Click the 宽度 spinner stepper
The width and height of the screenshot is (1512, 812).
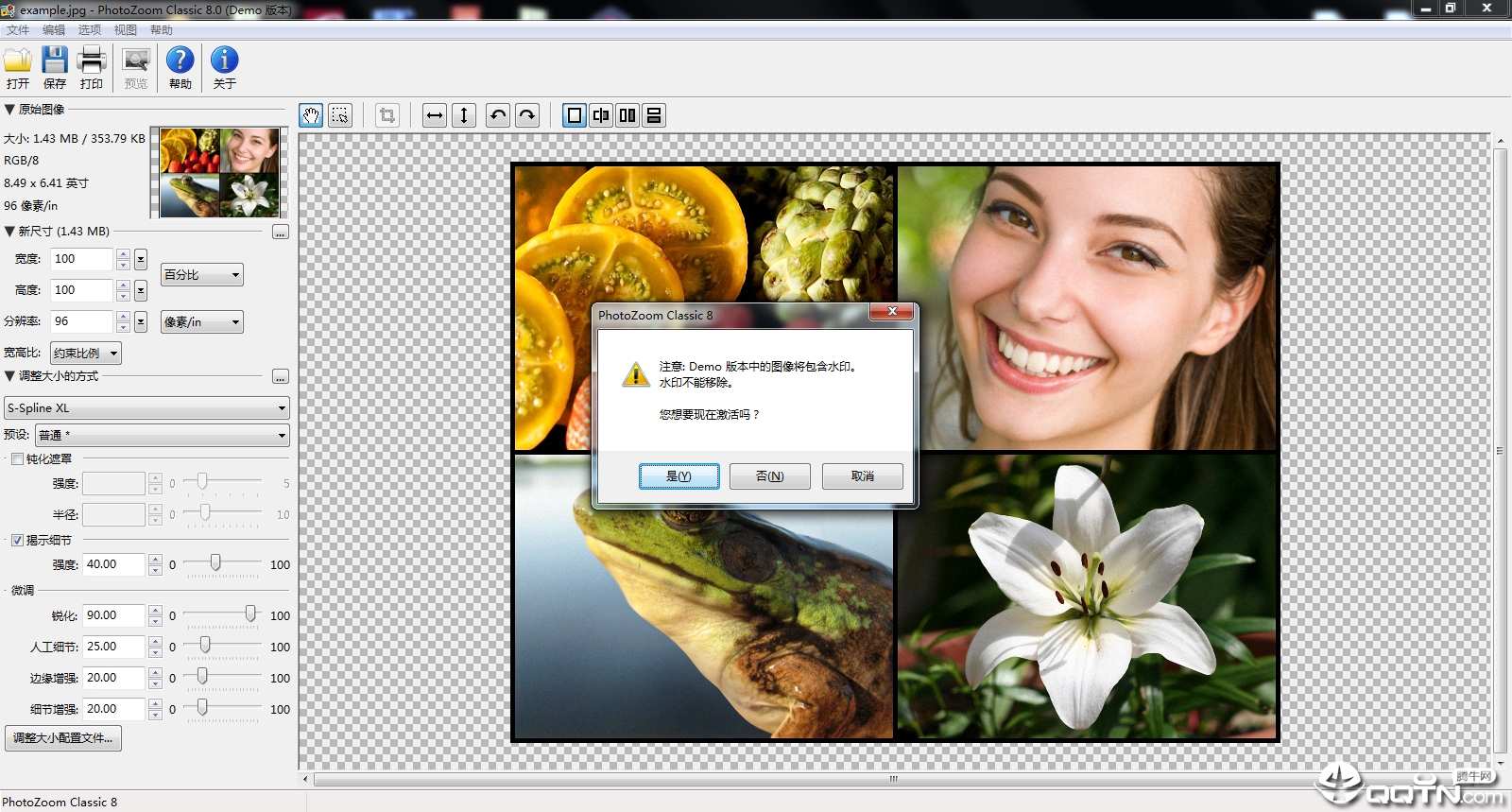pyautogui.click(x=123, y=259)
